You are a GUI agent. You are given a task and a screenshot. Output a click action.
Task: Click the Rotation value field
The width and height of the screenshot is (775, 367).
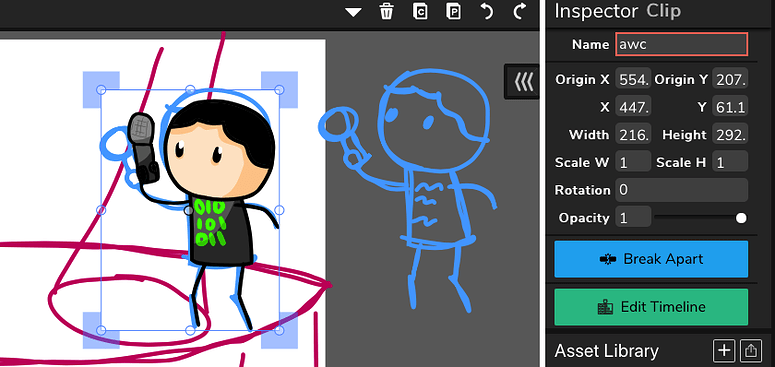tap(681, 190)
